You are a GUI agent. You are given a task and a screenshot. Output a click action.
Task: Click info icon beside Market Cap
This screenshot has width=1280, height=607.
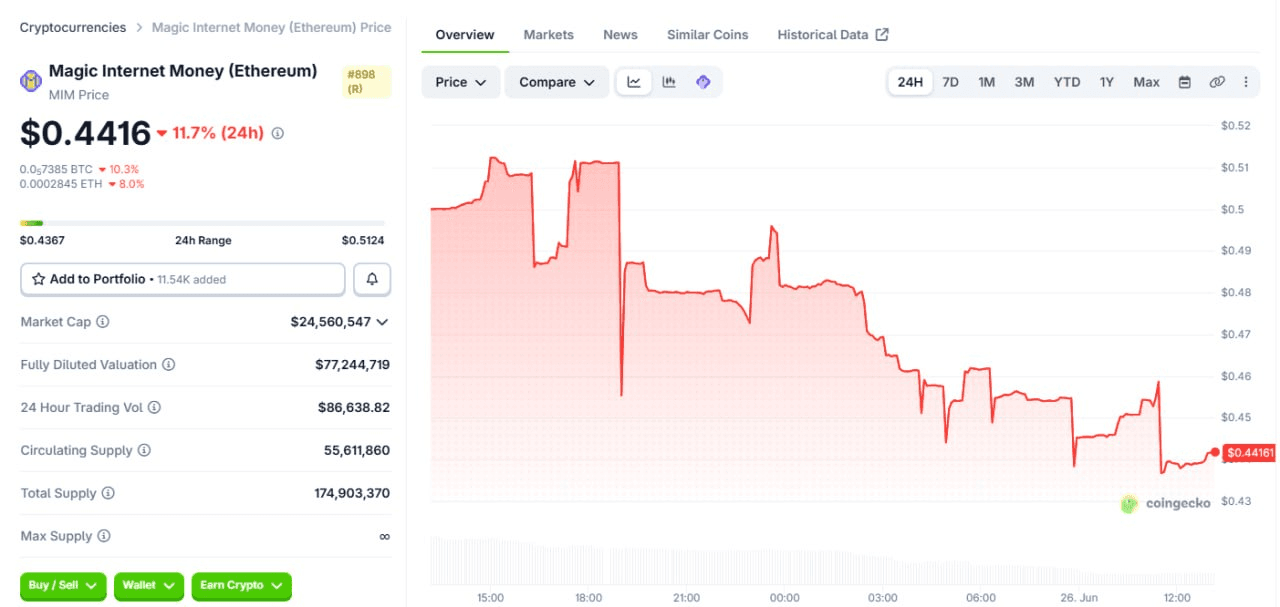(x=103, y=322)
